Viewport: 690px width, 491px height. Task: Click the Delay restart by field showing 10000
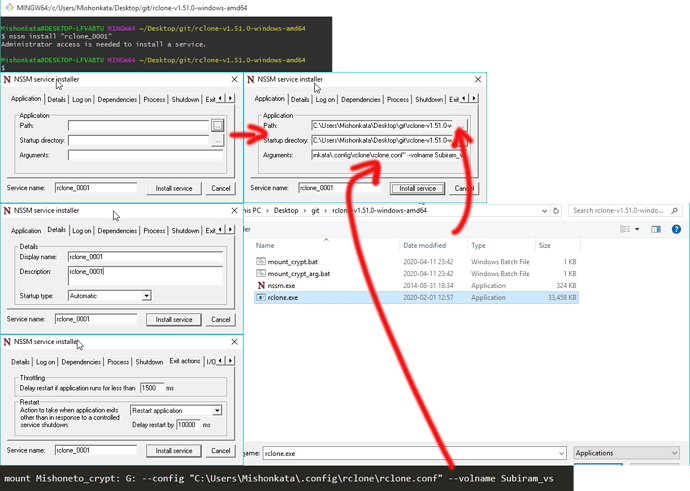pyautogui.click(x=188, y=425)
